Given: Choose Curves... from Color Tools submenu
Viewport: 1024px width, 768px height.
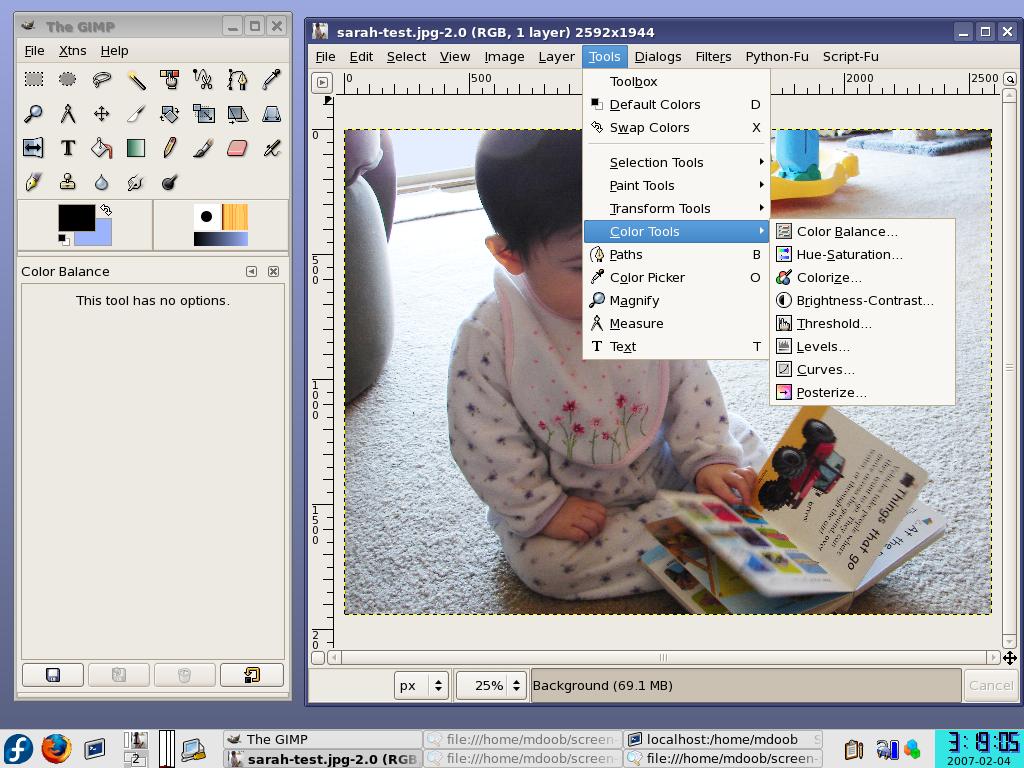Looking at the screenshot, I should 825,369.
